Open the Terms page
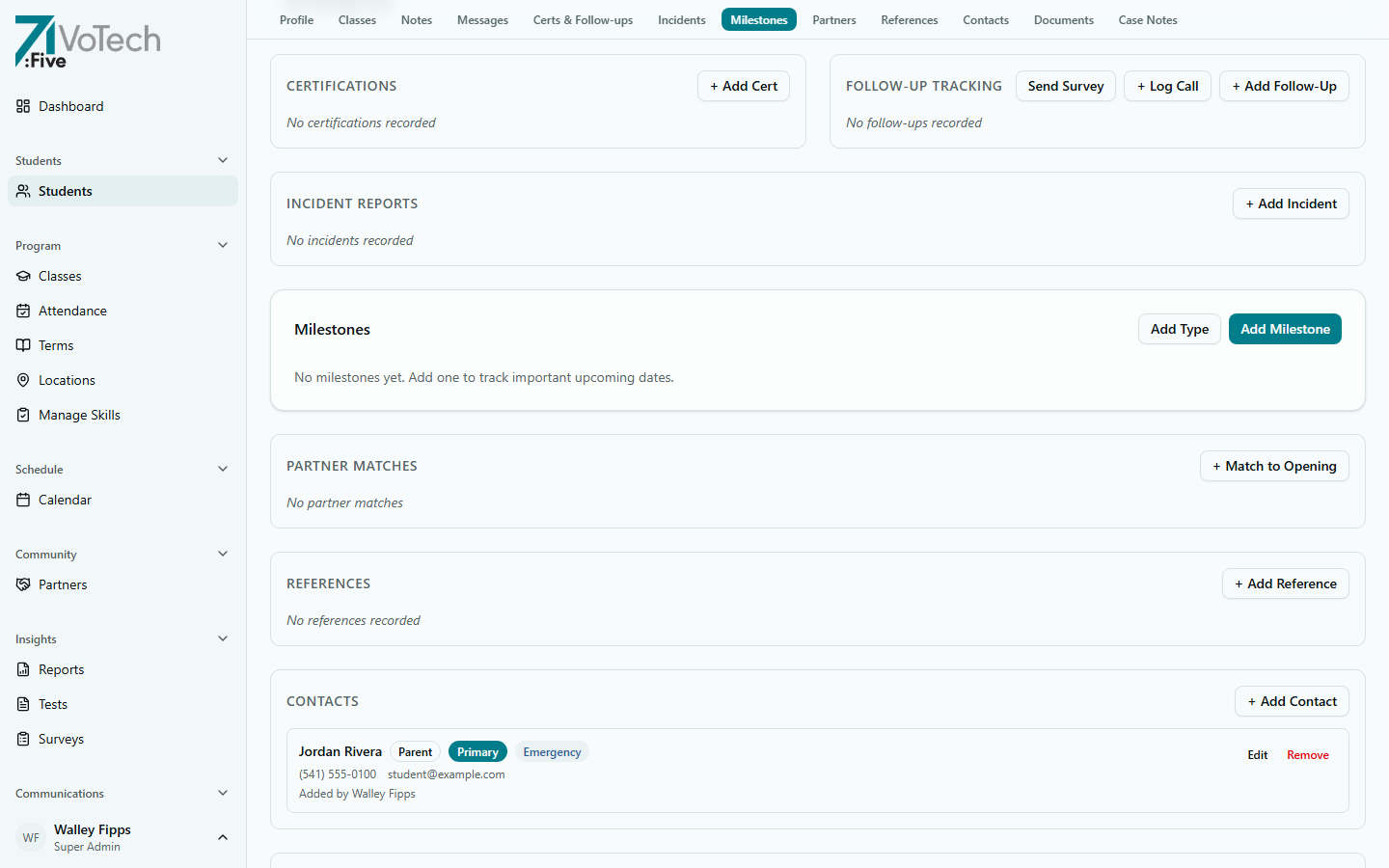The image size is (1389, 868). click(x=56, y=345)
